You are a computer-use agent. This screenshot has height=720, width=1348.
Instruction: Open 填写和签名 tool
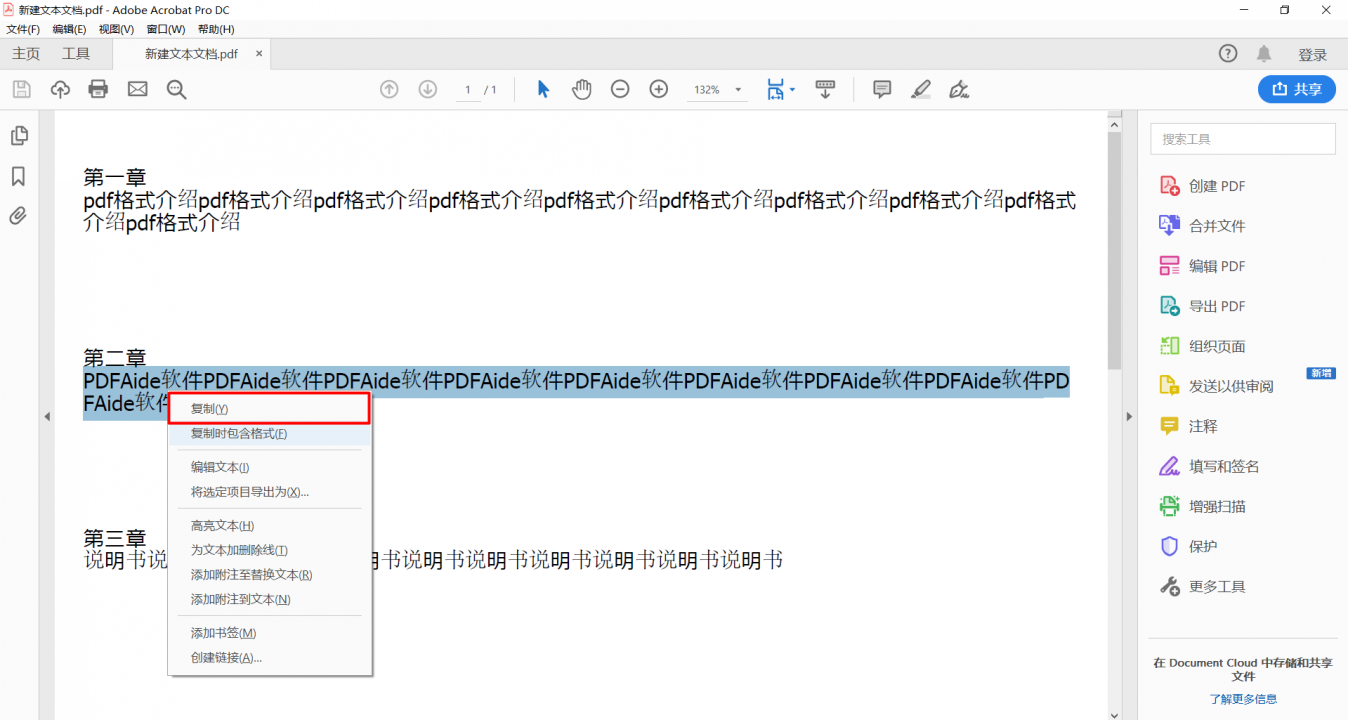pyautogui.click(x=1209, y=466)
